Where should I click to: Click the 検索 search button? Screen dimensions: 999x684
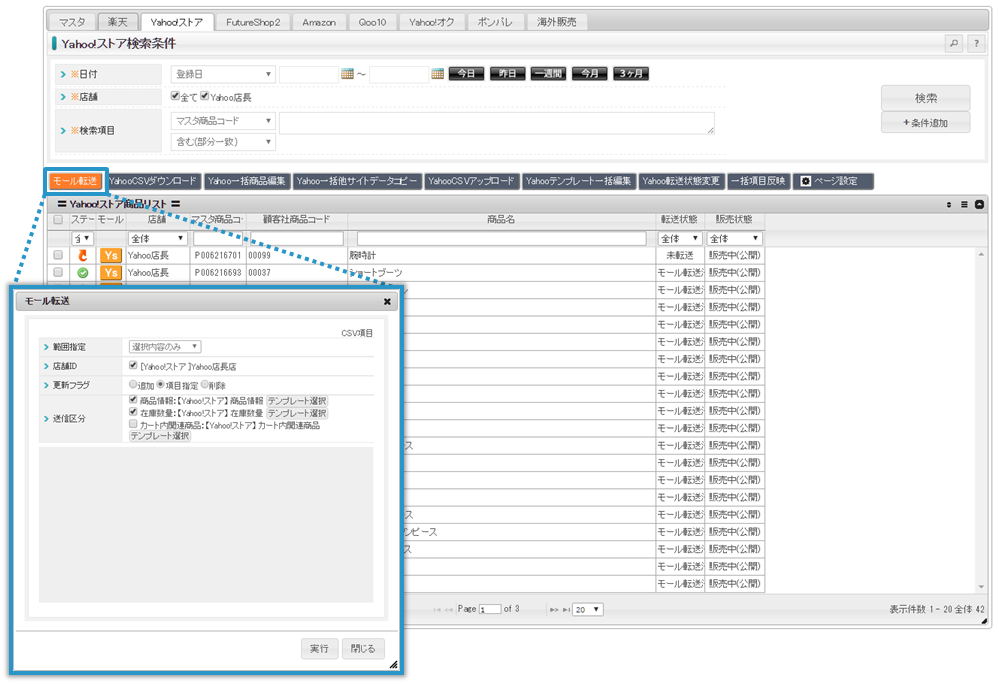pos(926,99)
